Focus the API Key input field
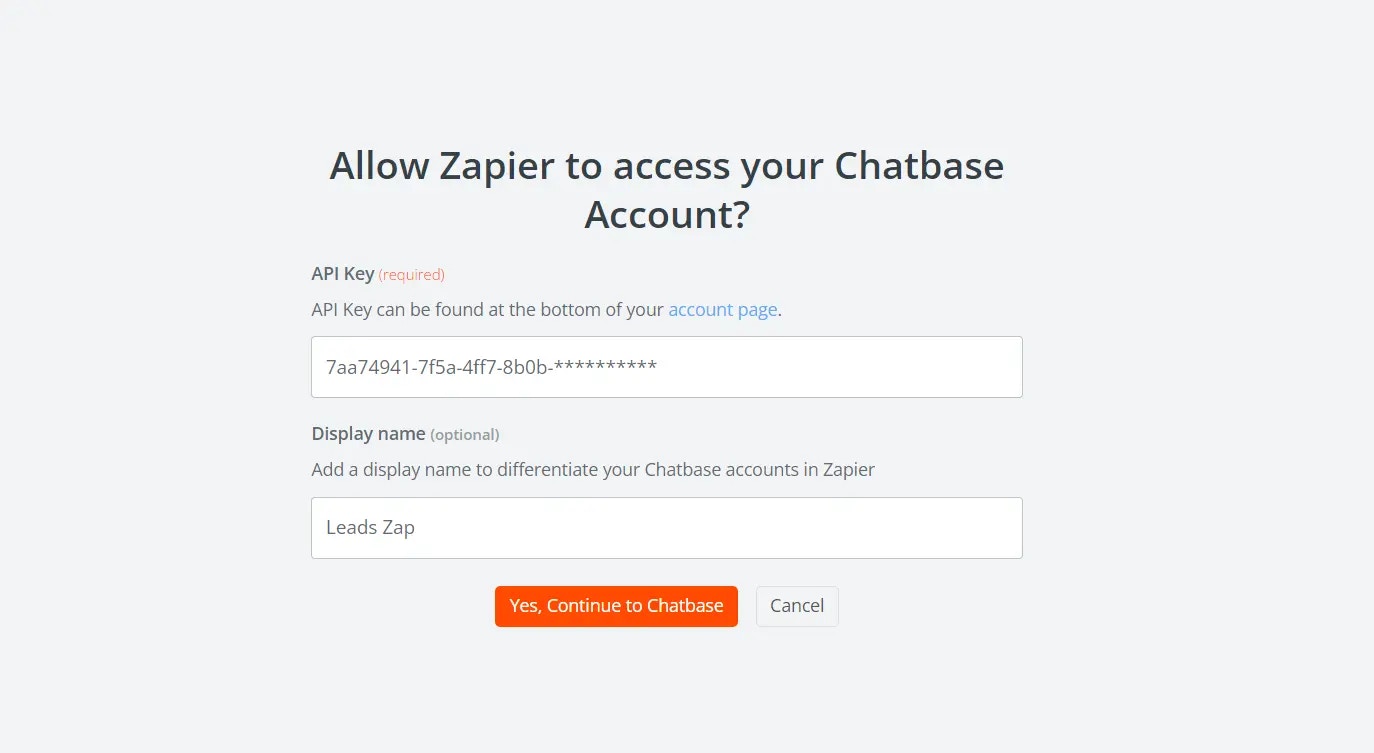Viewport: 1374px width, 753px height. [667, 367]
